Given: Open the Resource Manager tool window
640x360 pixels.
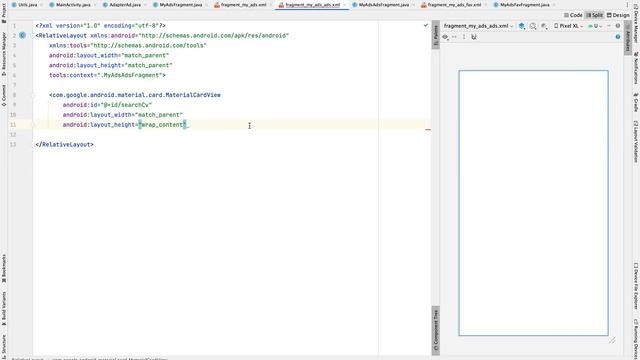Looking at the screenshot, I should (x=4, y=54).
